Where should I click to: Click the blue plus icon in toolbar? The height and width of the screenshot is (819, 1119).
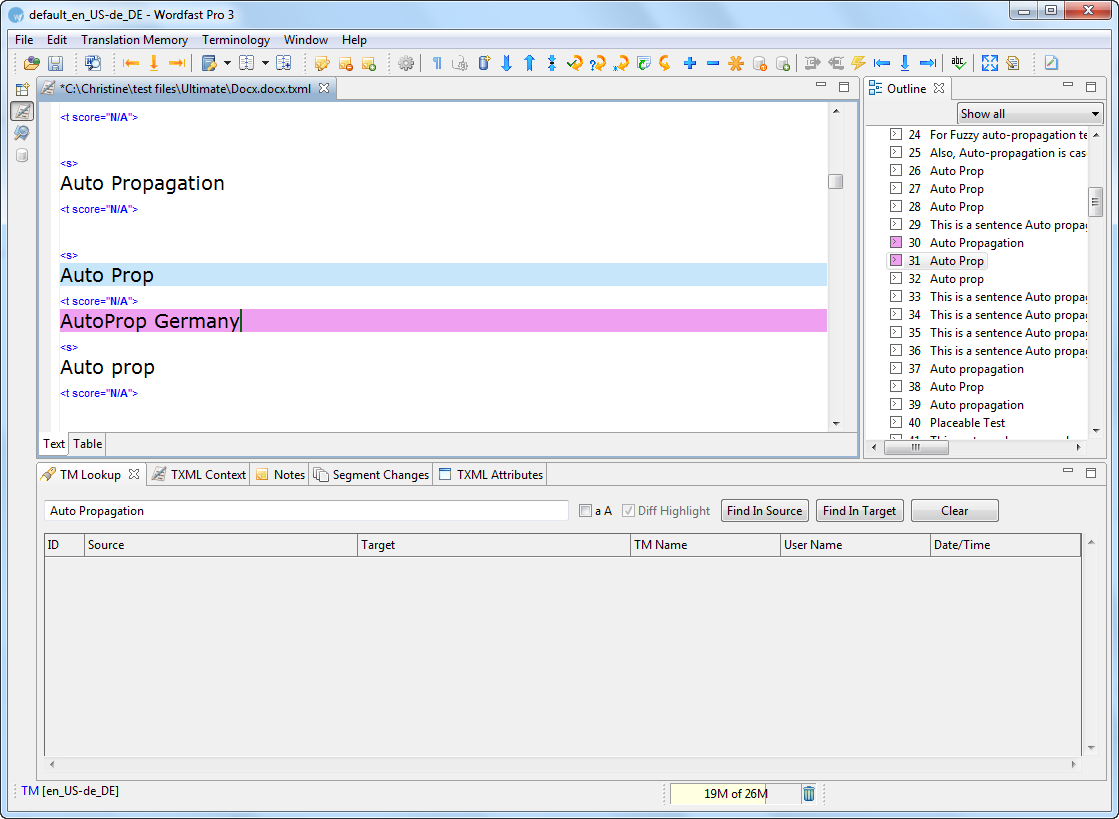(690, 63)
